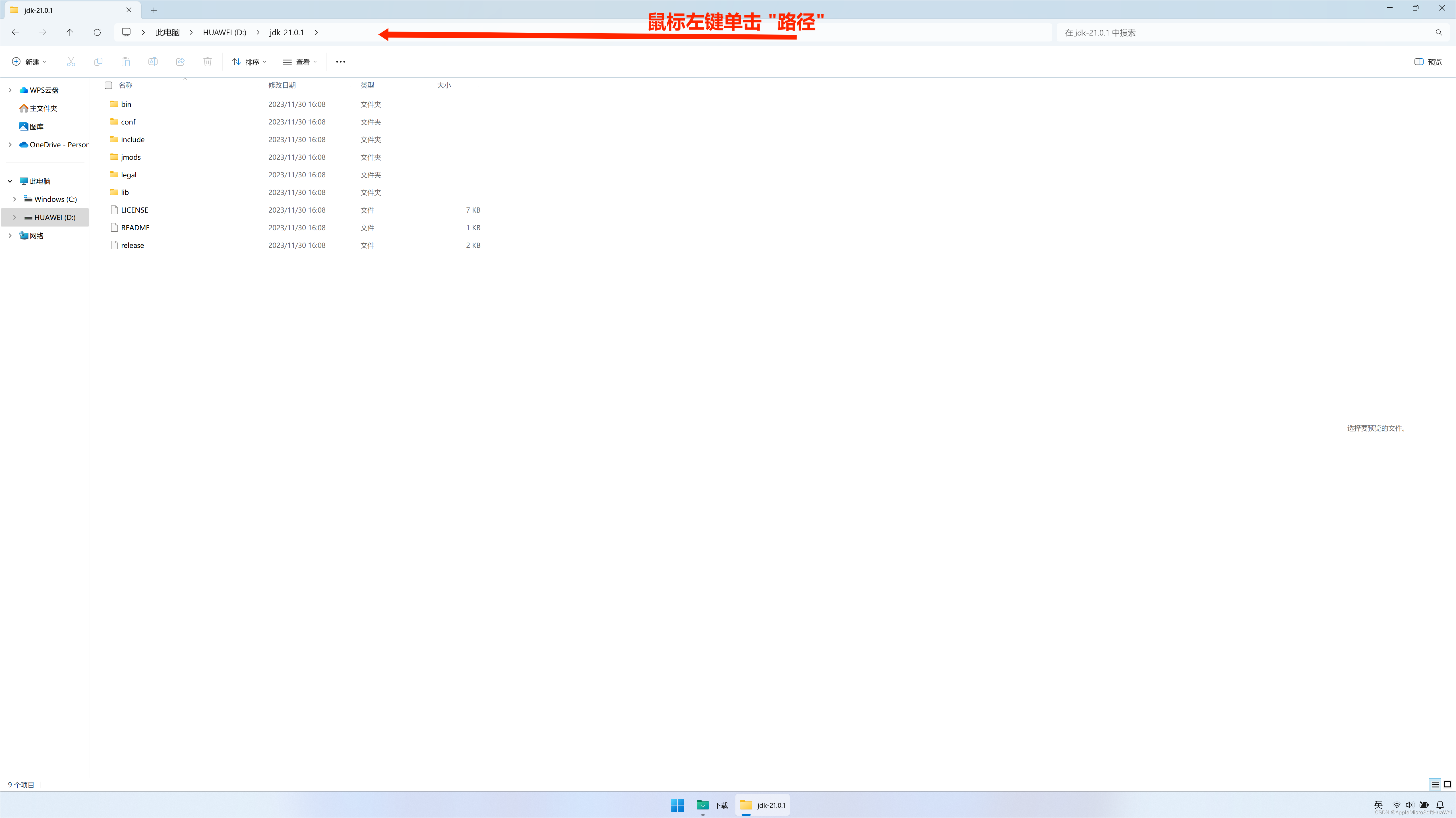Open the 排序 sort dropdown
Screen dimensions: 1456x818
[249, 62]
